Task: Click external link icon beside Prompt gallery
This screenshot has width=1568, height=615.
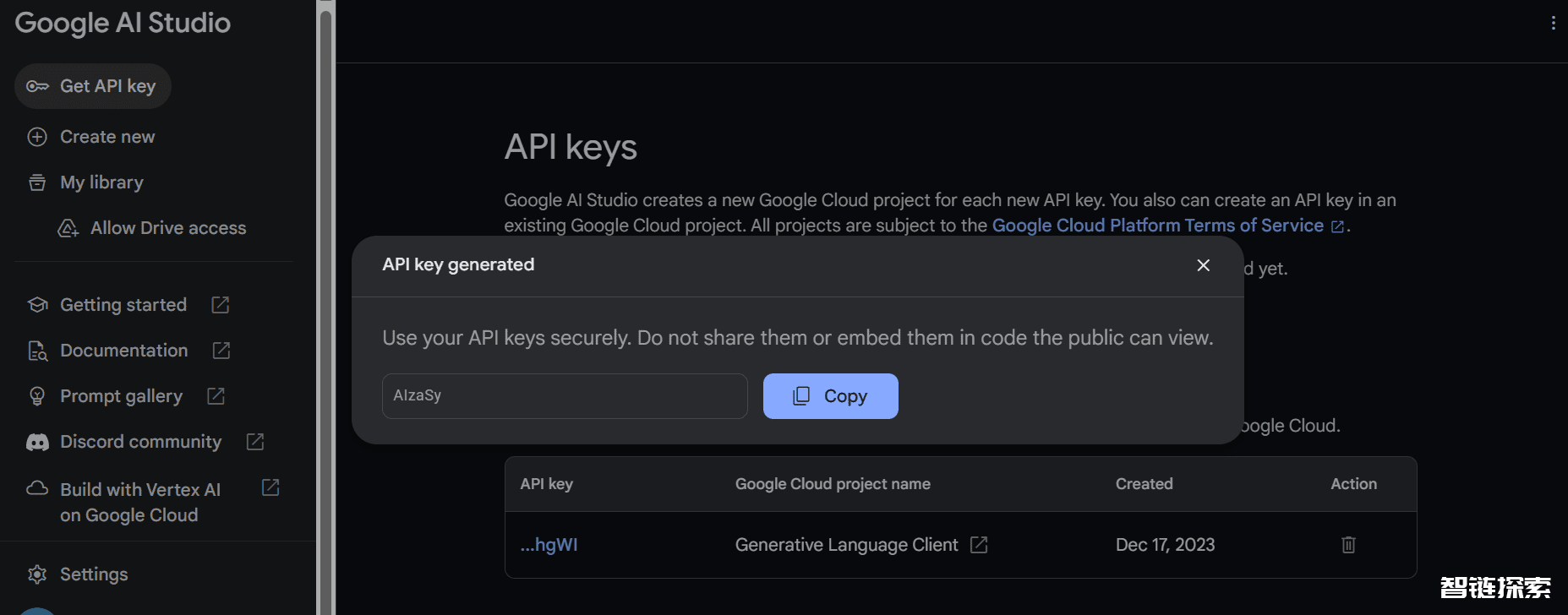Action: [216, 395]
